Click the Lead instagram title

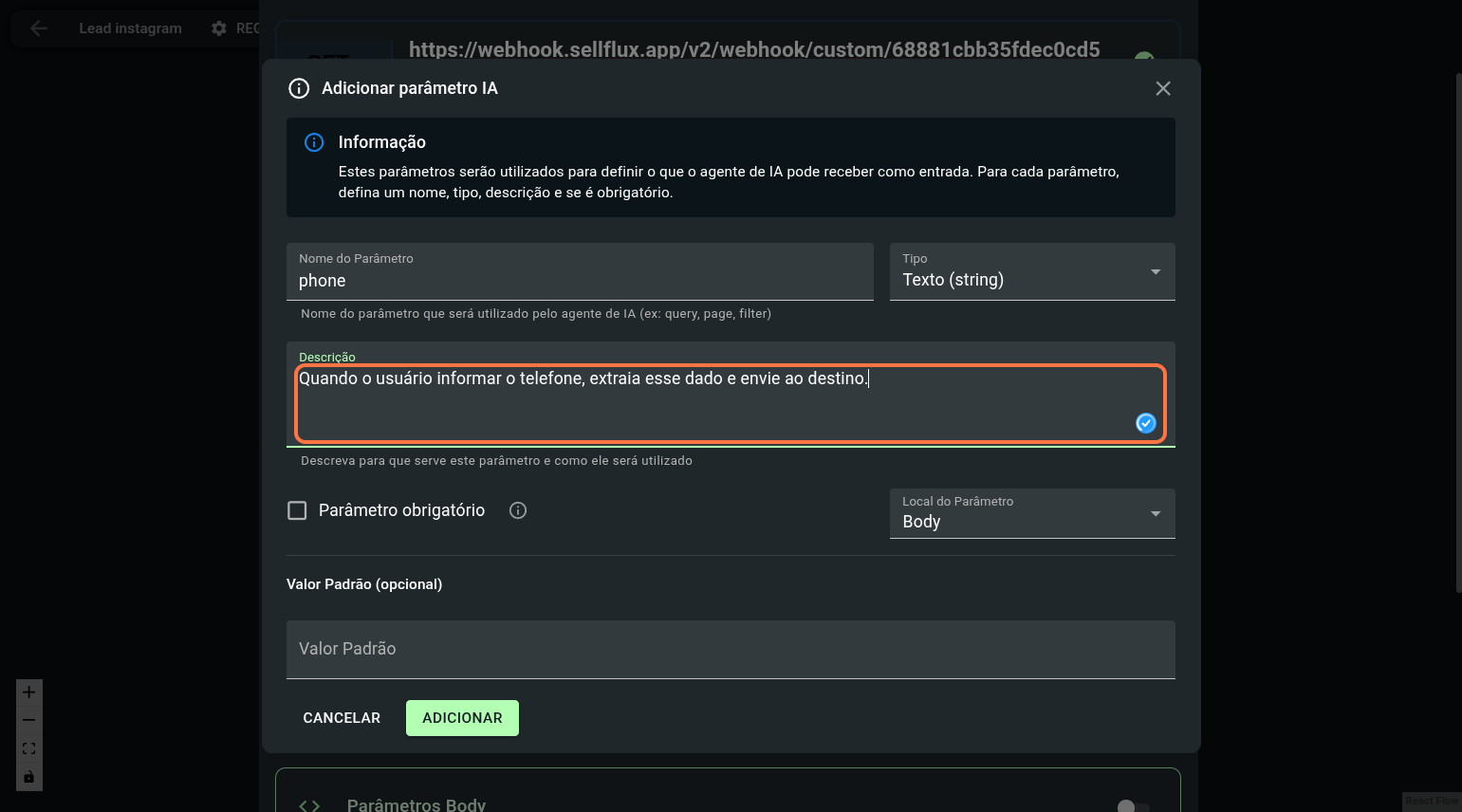[x=130, y=28]
